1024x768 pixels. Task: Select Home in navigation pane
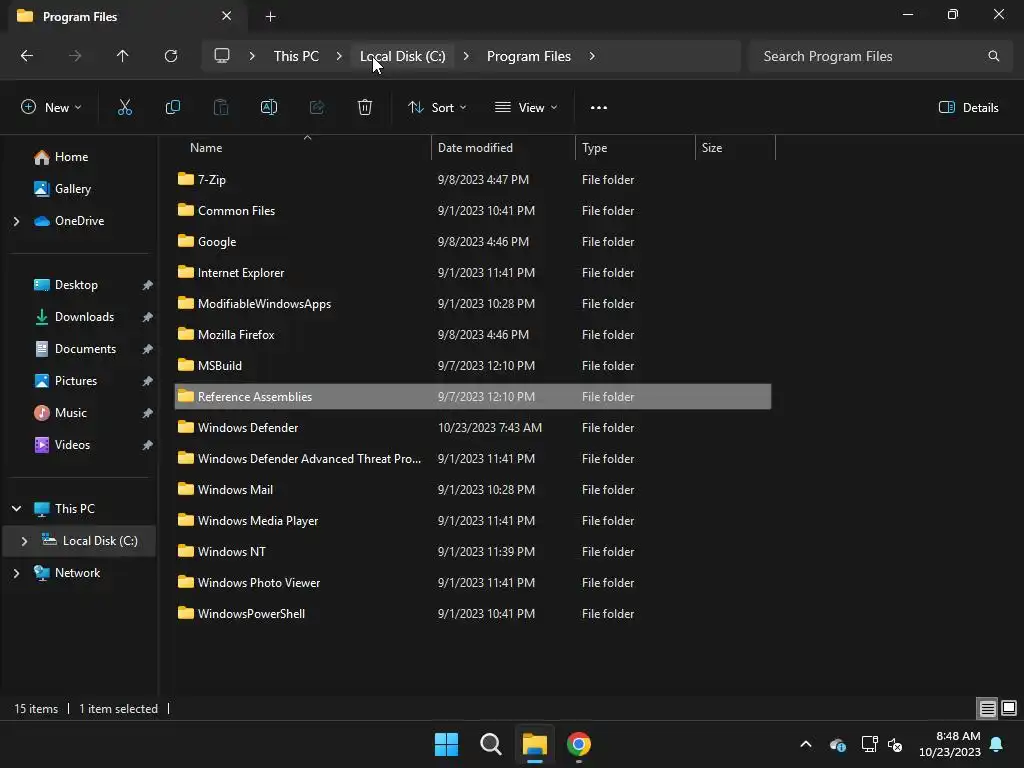click(71, 157)
